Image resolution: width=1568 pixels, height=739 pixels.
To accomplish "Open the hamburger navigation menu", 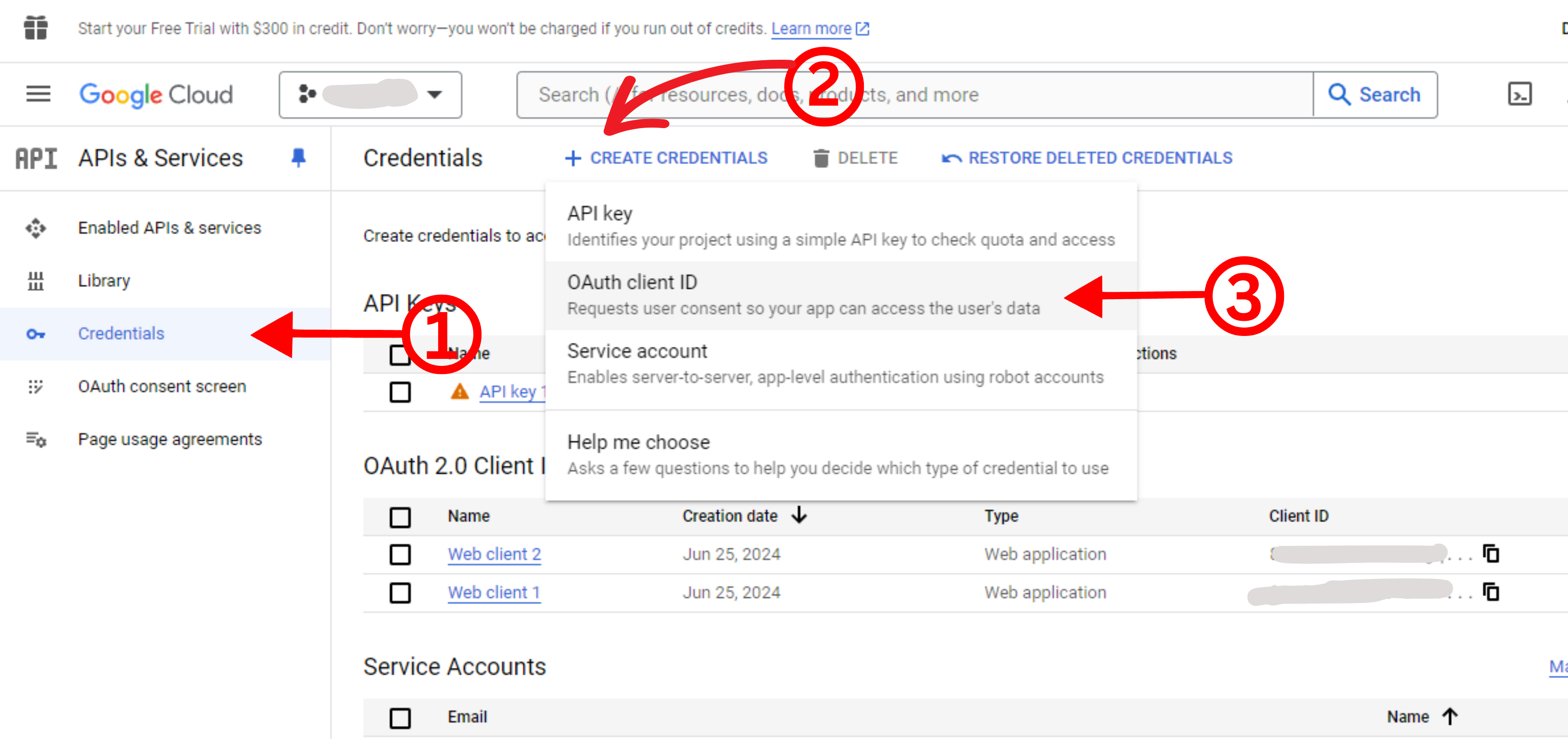I will click(x=38, y=94).
